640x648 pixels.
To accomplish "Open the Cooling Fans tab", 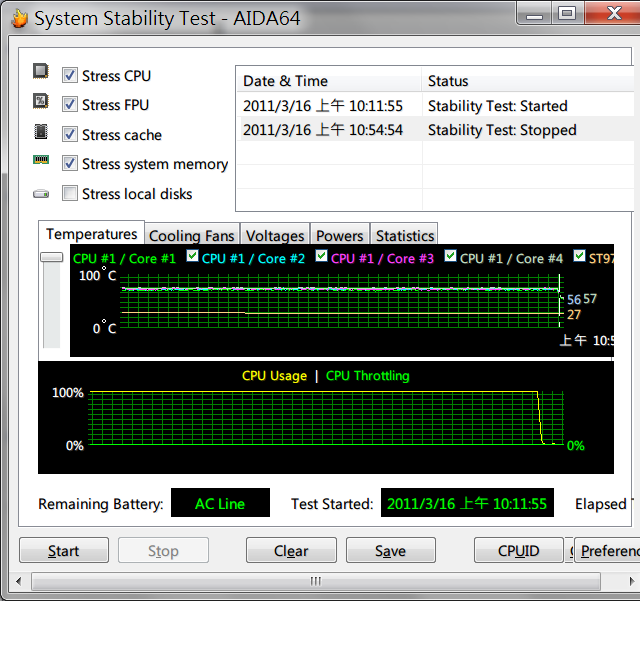I will pos(192,236).
